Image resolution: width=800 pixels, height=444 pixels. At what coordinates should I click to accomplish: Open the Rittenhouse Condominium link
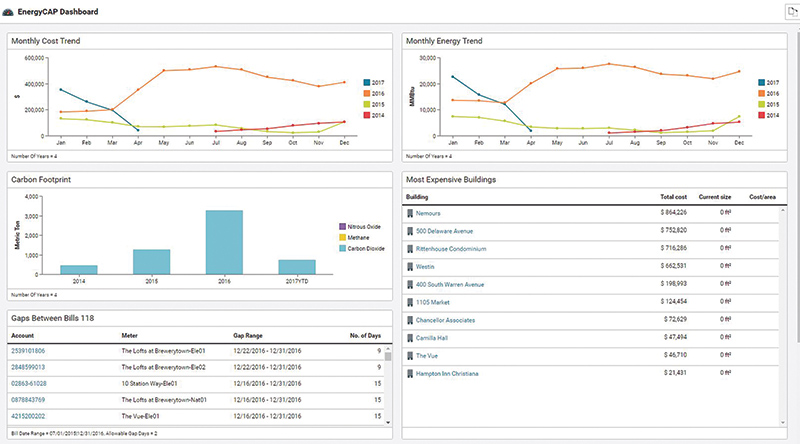(x=451, y=249)
